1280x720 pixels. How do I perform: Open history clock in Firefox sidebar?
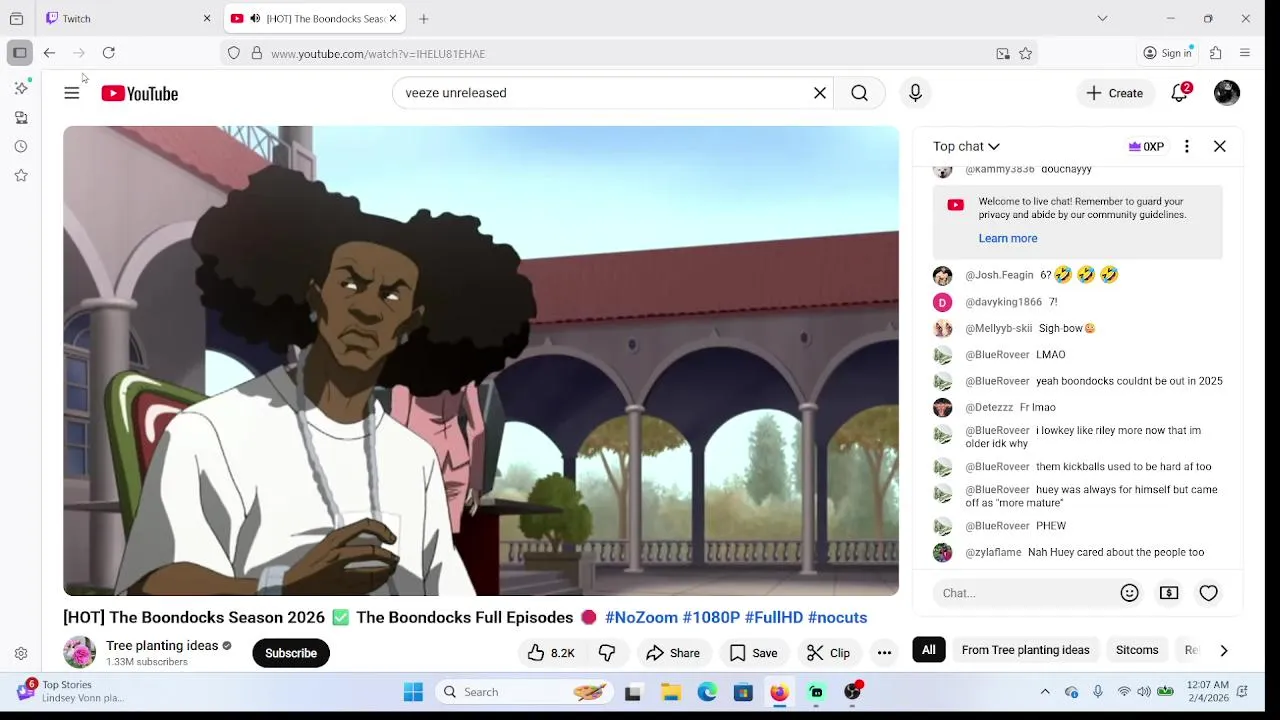(21, 146)
